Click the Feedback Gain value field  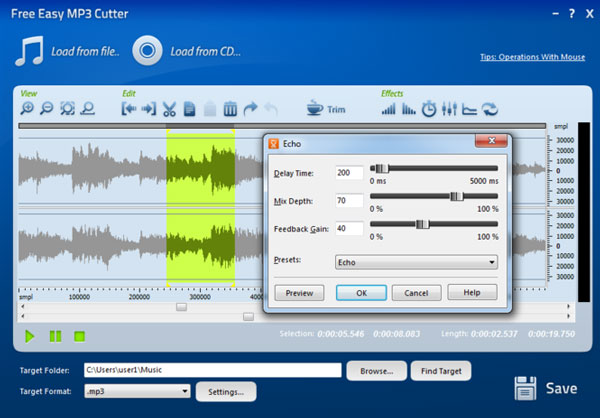click(349, 229)
